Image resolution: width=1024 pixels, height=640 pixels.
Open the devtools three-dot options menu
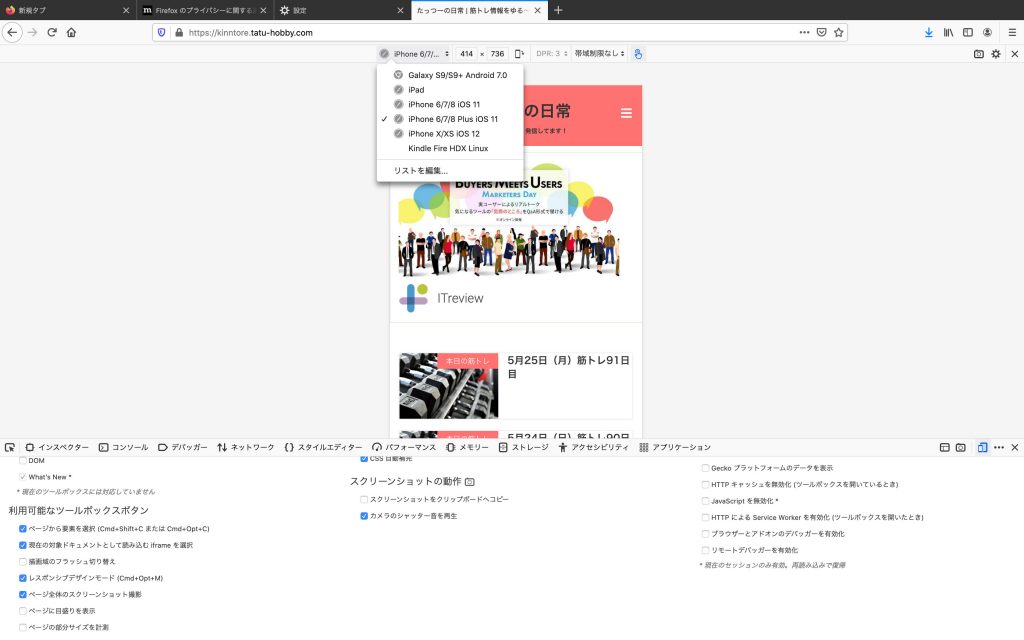click(999, 447)
